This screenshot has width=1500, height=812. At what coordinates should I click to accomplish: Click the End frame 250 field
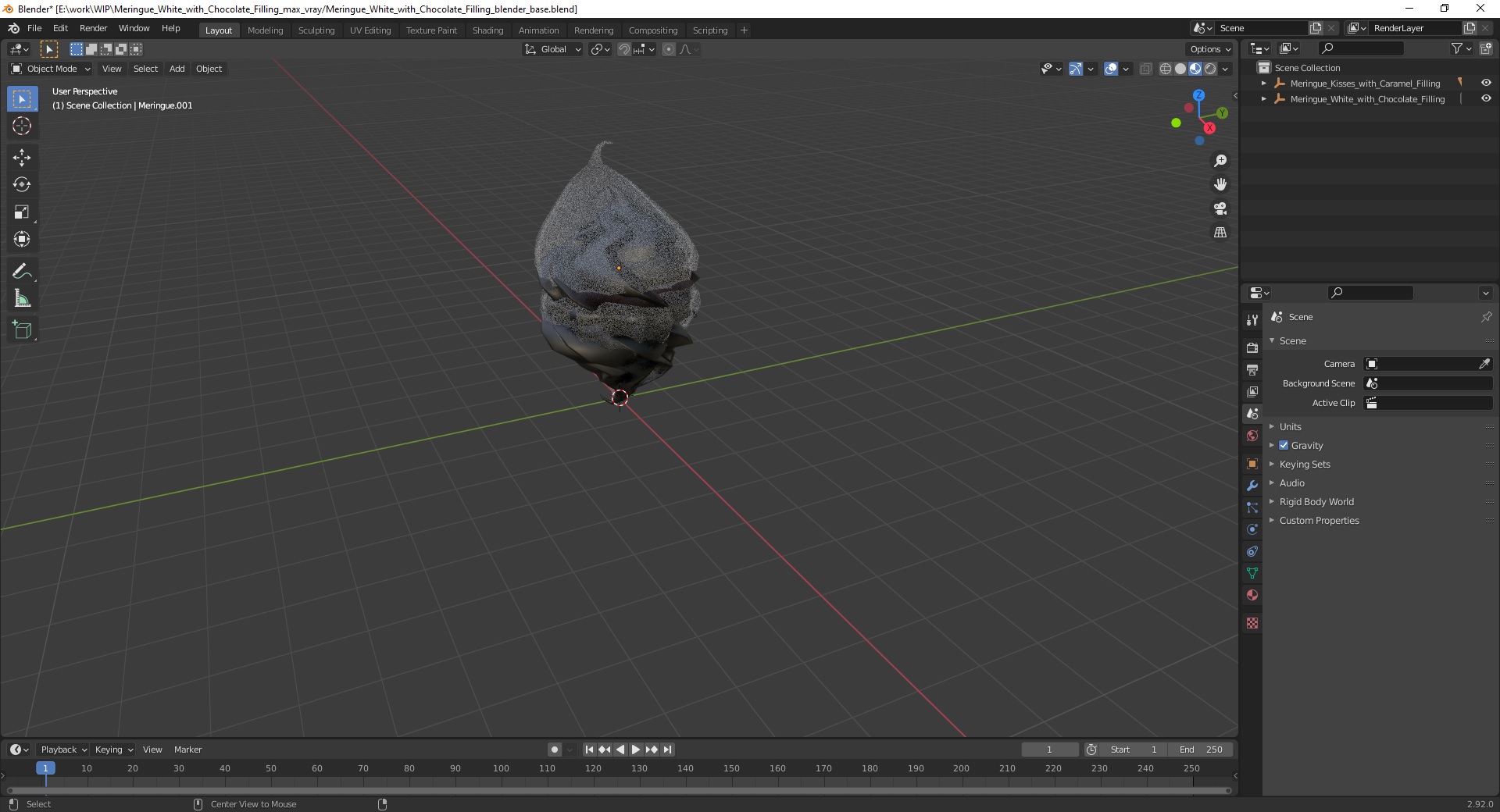pos(1201,750)
